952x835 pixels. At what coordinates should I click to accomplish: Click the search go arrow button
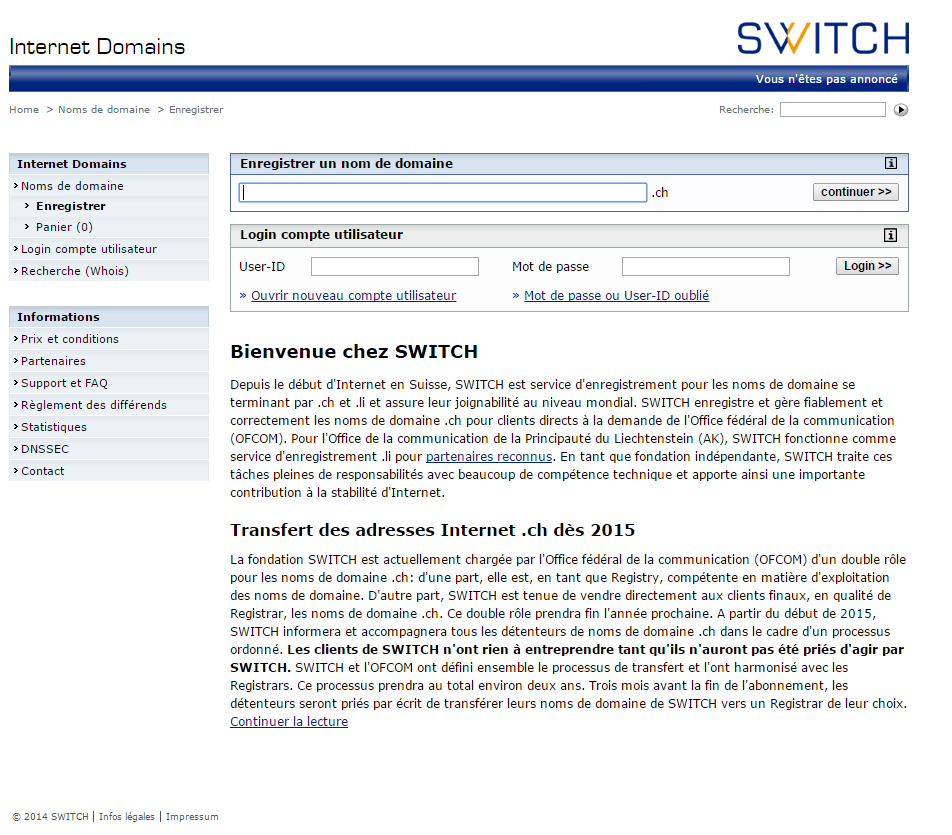click(901, 110)
